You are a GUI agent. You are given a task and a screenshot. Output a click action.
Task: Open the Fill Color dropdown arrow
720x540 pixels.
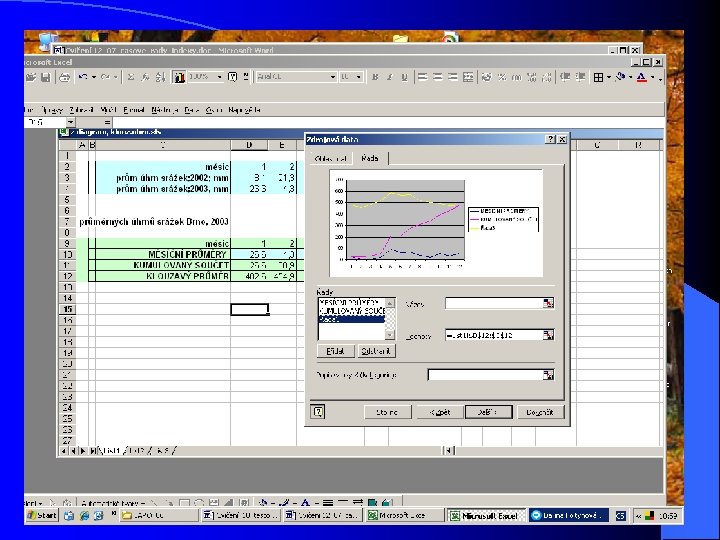pyautogui.click(x=630, y=77)
